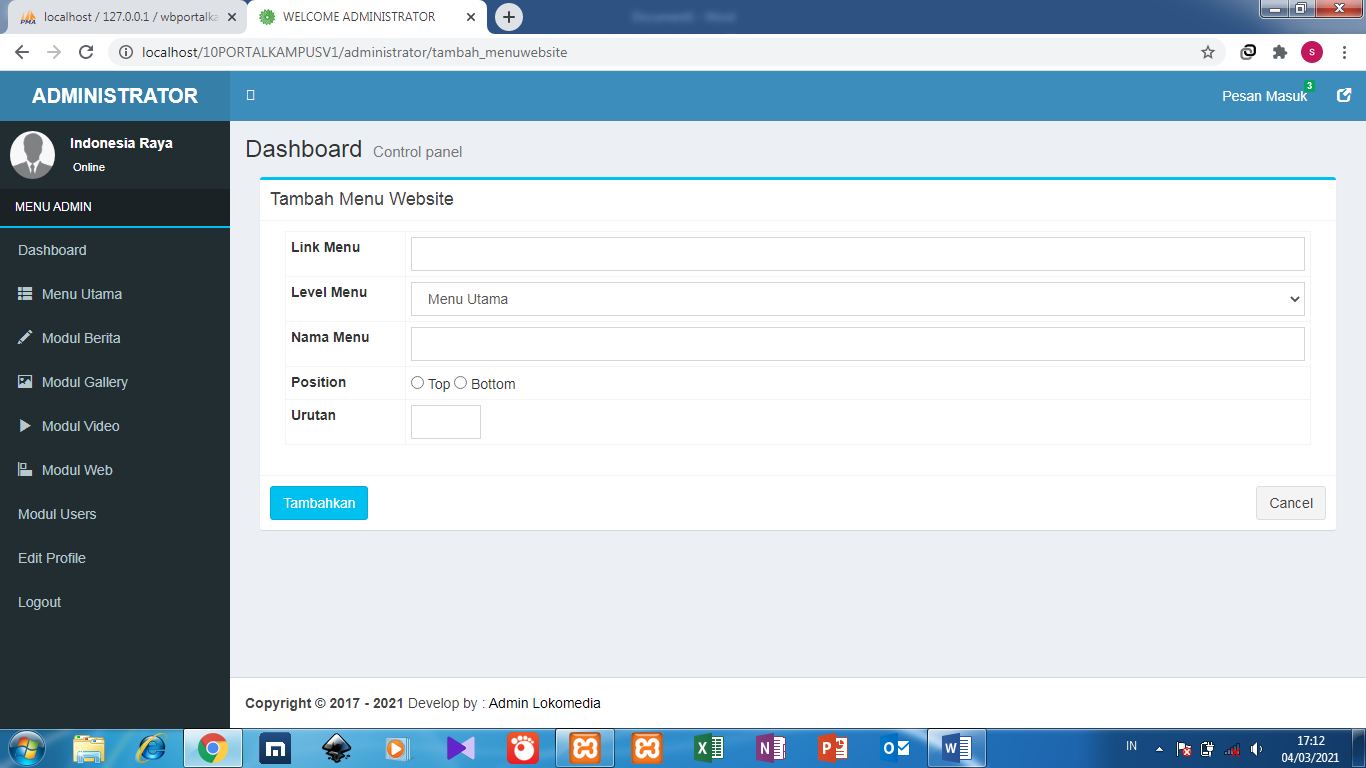1366x768 pixels.
Task: View site information icon in address bar
Action: point(126,52)
